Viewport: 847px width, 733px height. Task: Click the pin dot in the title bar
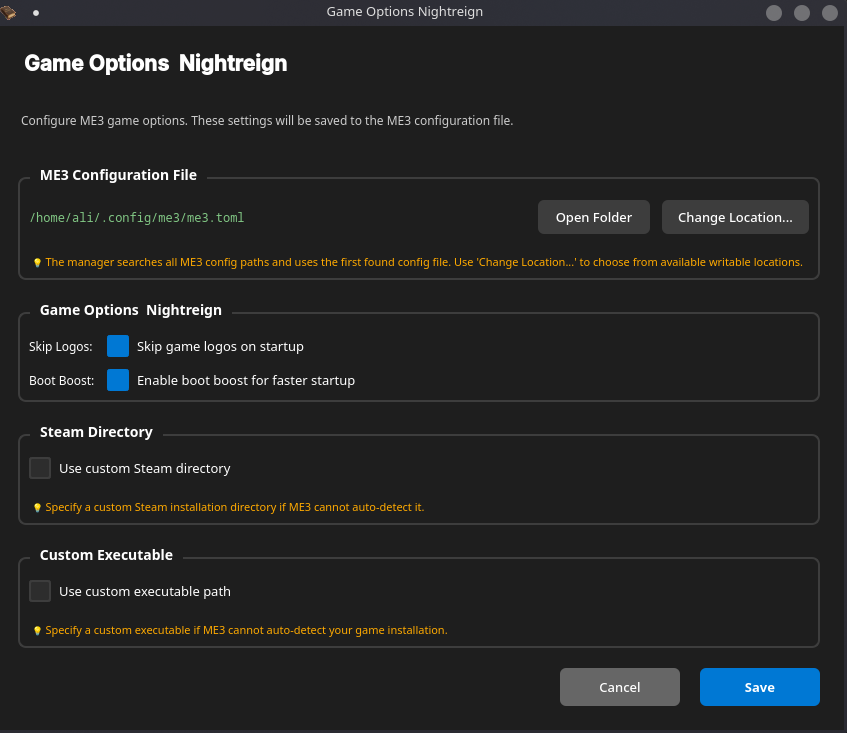(x=36, y=13)
